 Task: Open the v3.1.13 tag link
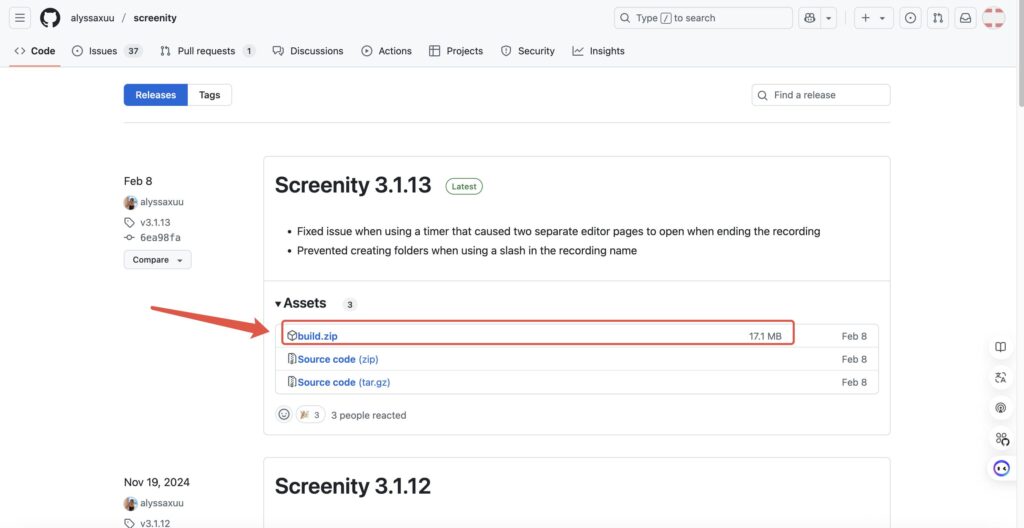pos(155,222)
